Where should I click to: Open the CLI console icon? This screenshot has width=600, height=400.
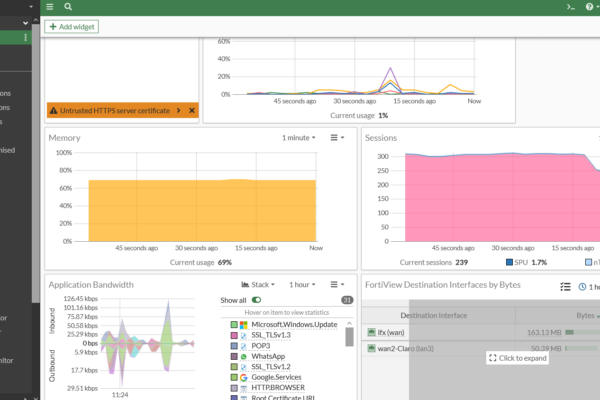(x=570, y=6)
